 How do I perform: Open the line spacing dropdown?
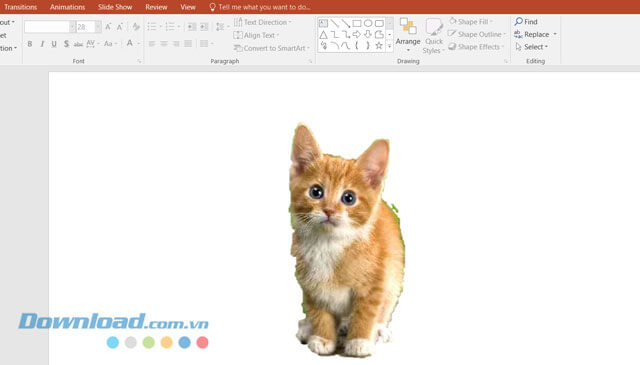(x=222, y=27)
